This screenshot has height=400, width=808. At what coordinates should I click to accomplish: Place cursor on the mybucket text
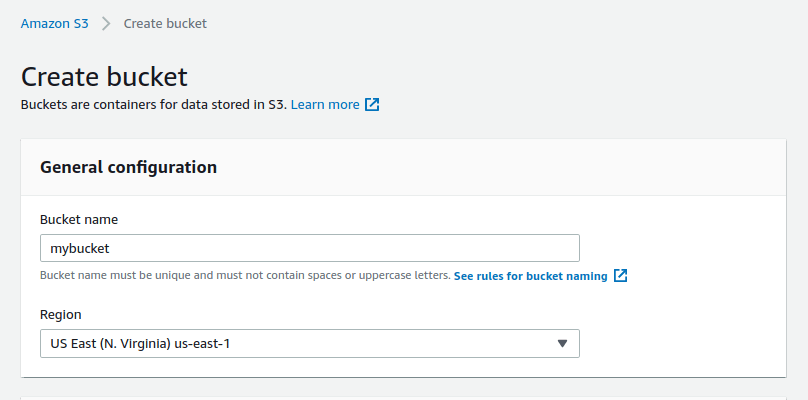click(x=80, y=249)
